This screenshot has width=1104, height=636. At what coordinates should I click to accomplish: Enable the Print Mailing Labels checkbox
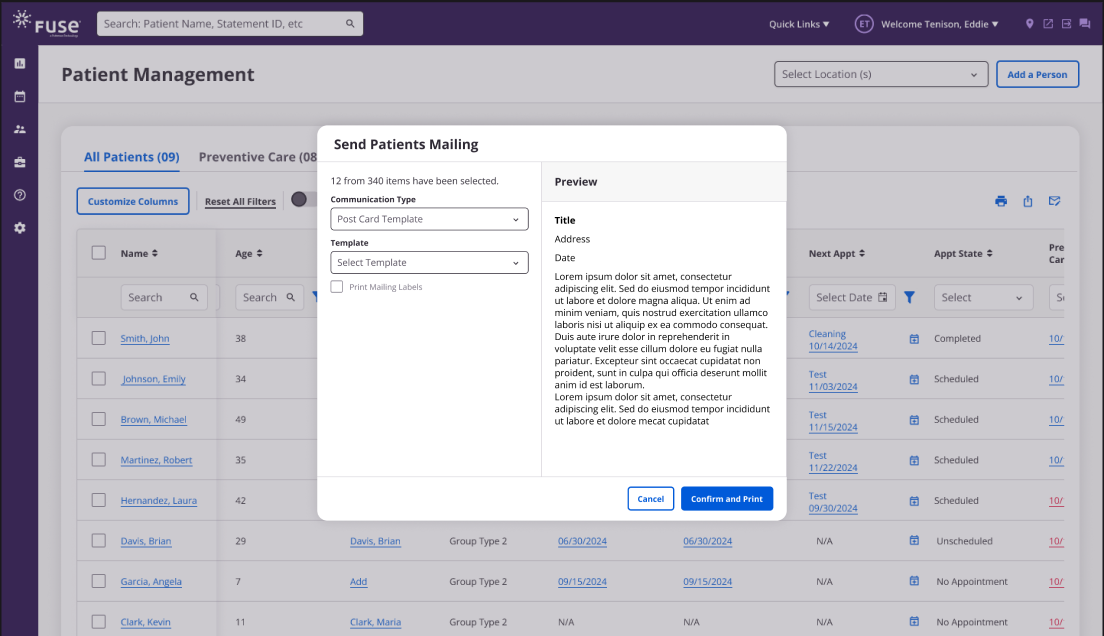pyautogui.click(x=337, y=287)
